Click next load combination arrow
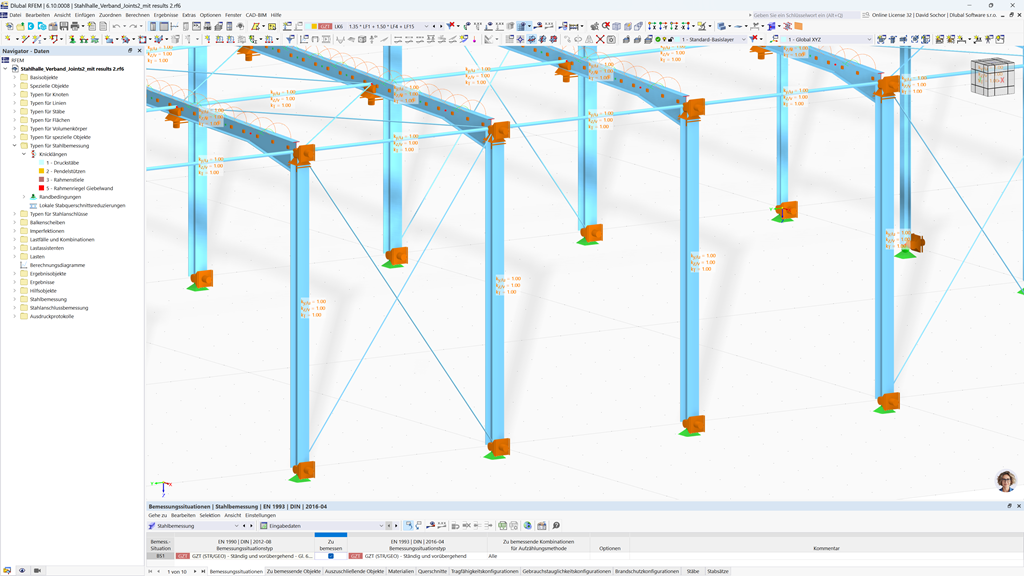Screen dimensions: 1024x576 coord(441,26)
